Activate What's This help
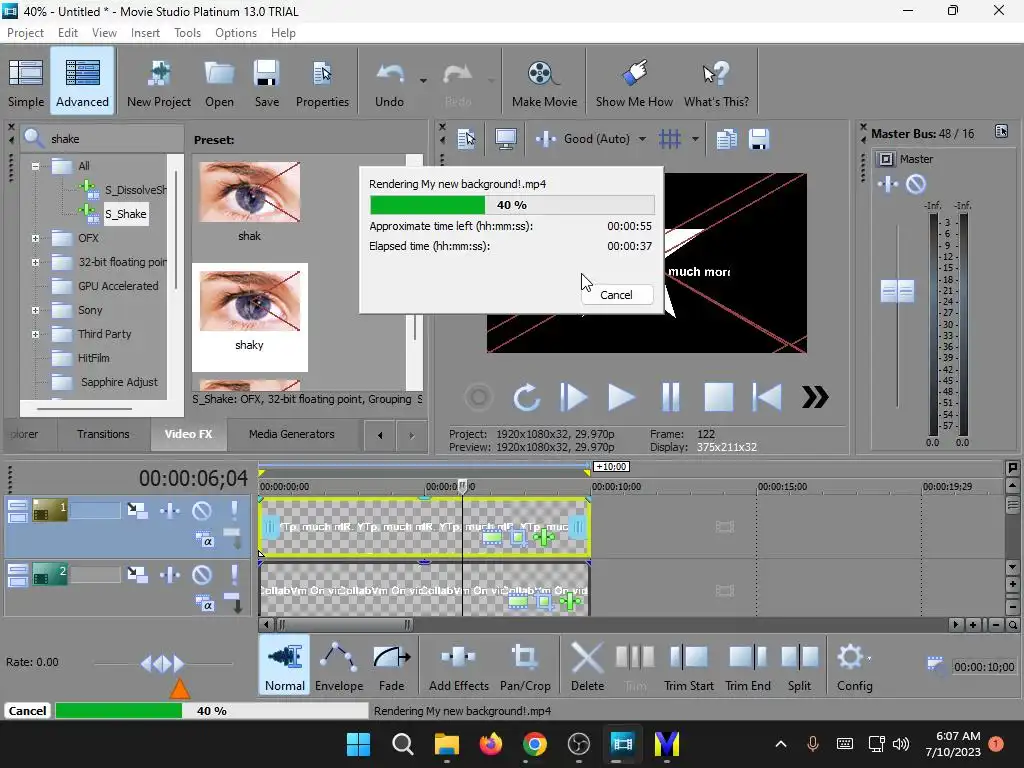The image size is (1024, 768). 716,82
